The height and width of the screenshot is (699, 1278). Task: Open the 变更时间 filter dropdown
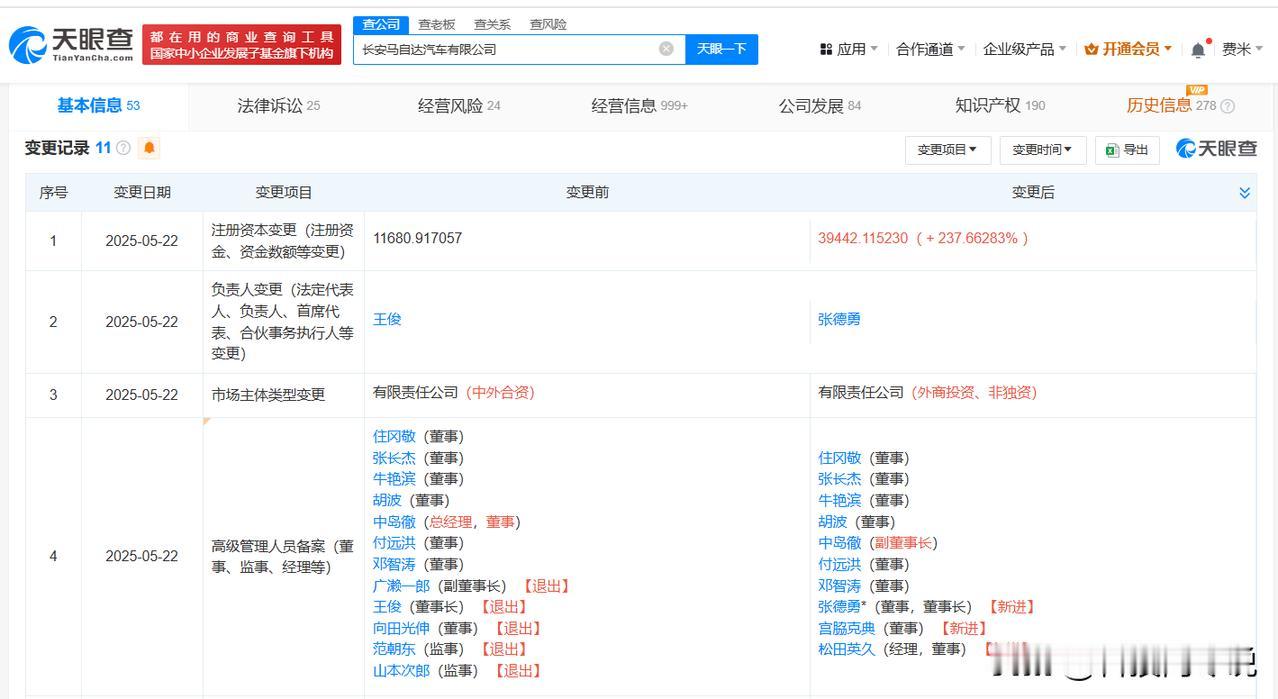click(1041, 150)
